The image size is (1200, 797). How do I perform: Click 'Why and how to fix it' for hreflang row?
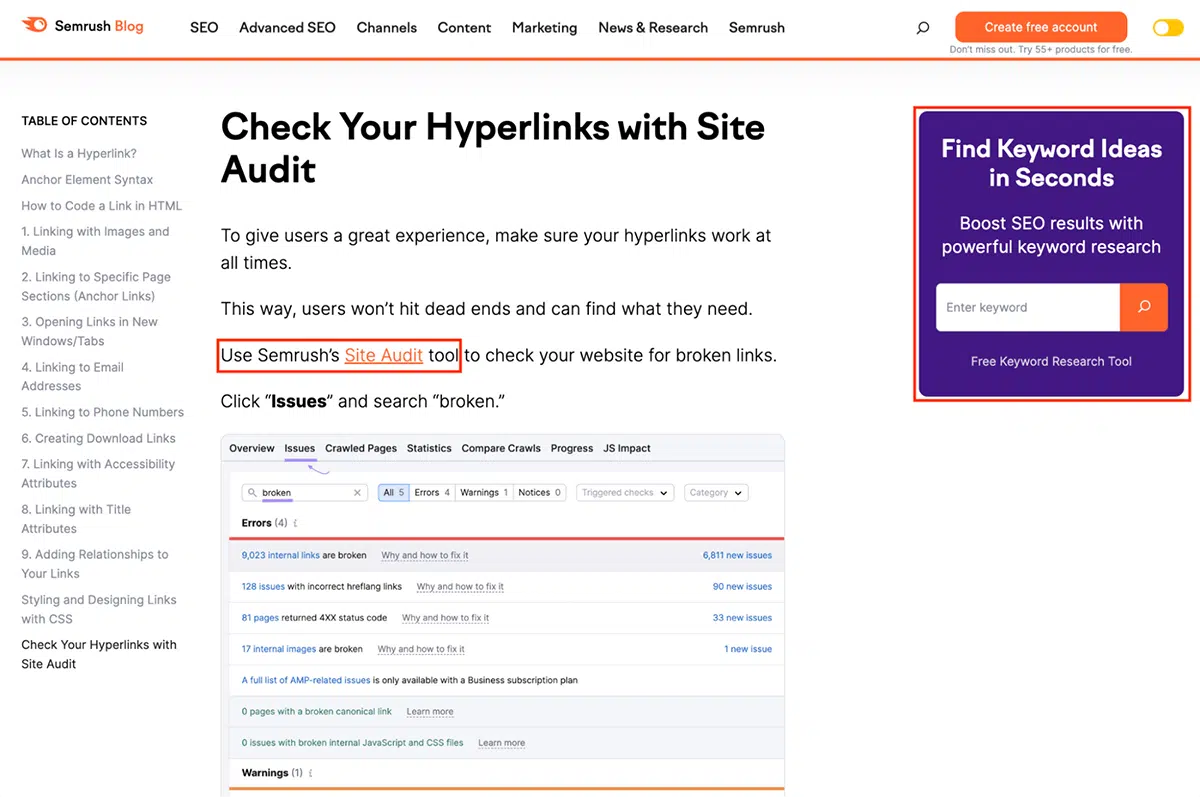[x=460, y=587]
